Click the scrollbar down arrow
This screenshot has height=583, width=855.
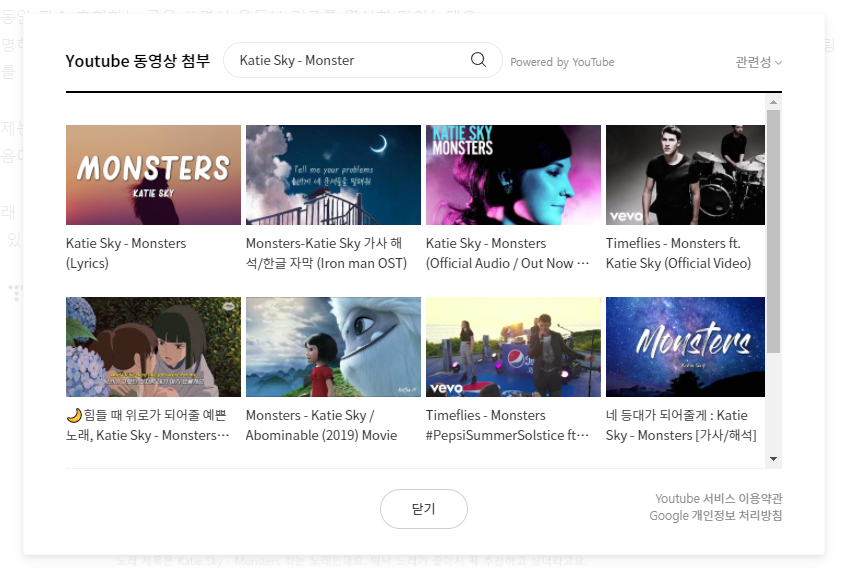point(773,459)
